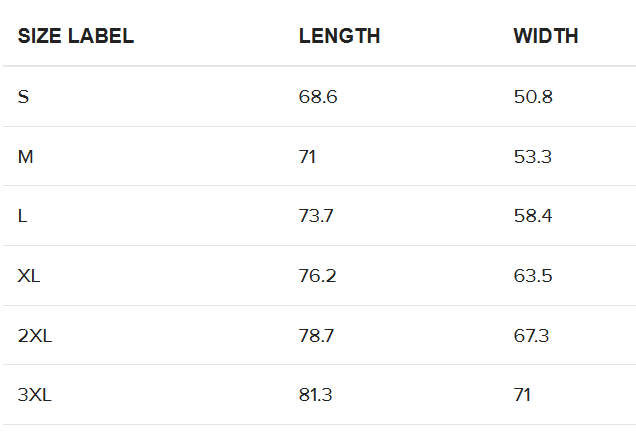Click the 50.8 width value

(533, 97)
